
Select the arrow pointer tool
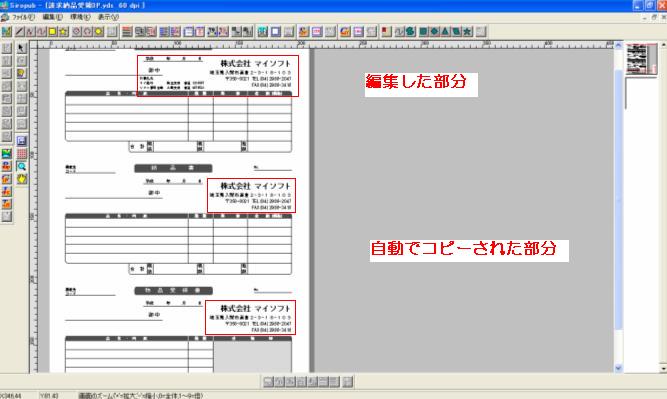point(21,48)
